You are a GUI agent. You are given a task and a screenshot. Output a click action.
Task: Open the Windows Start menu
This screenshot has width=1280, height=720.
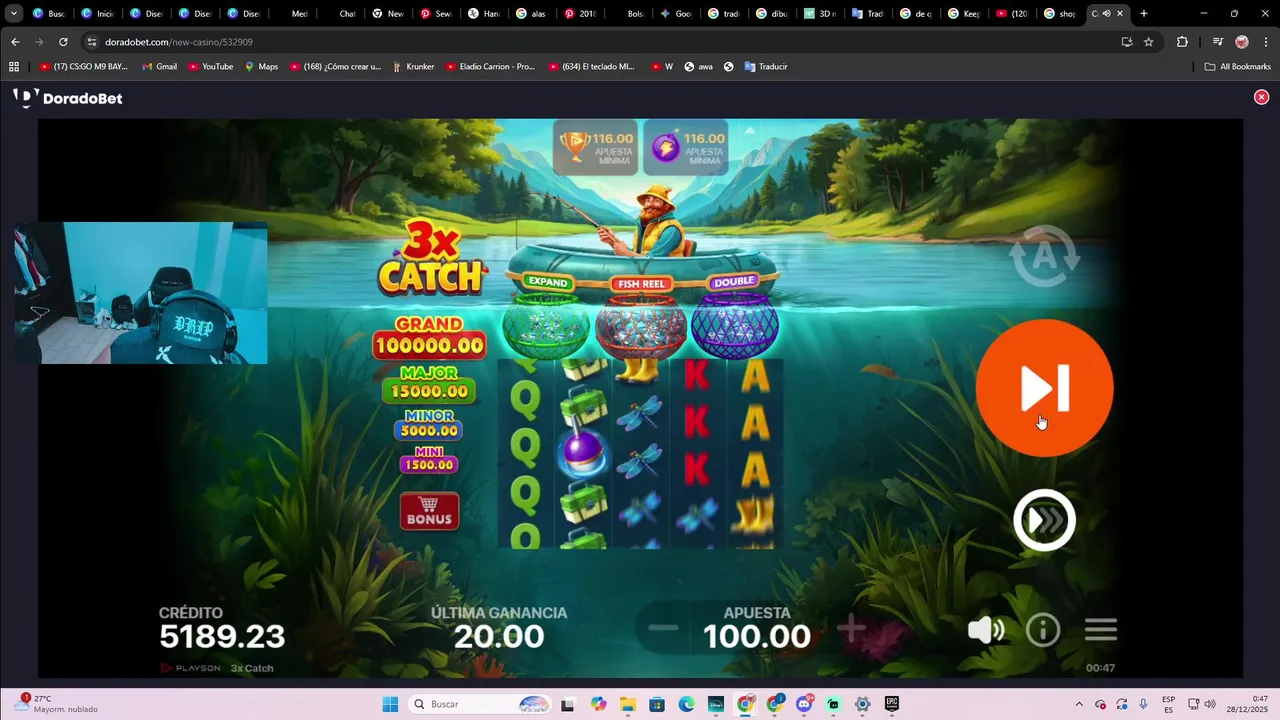(390, 704)
